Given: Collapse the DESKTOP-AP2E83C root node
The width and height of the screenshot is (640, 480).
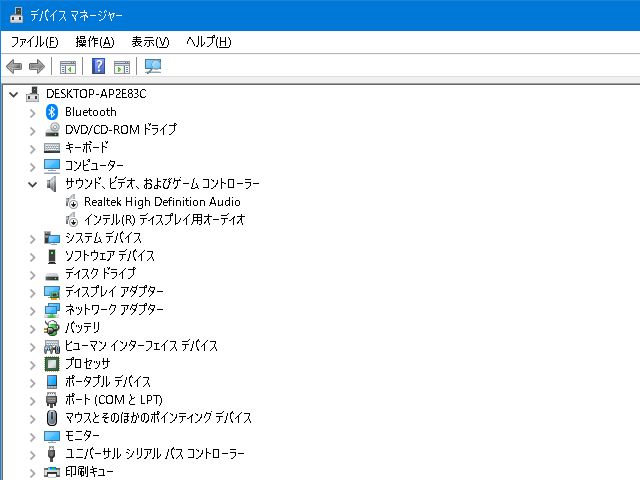Looking at the screenshot, I should click(13, 94).
